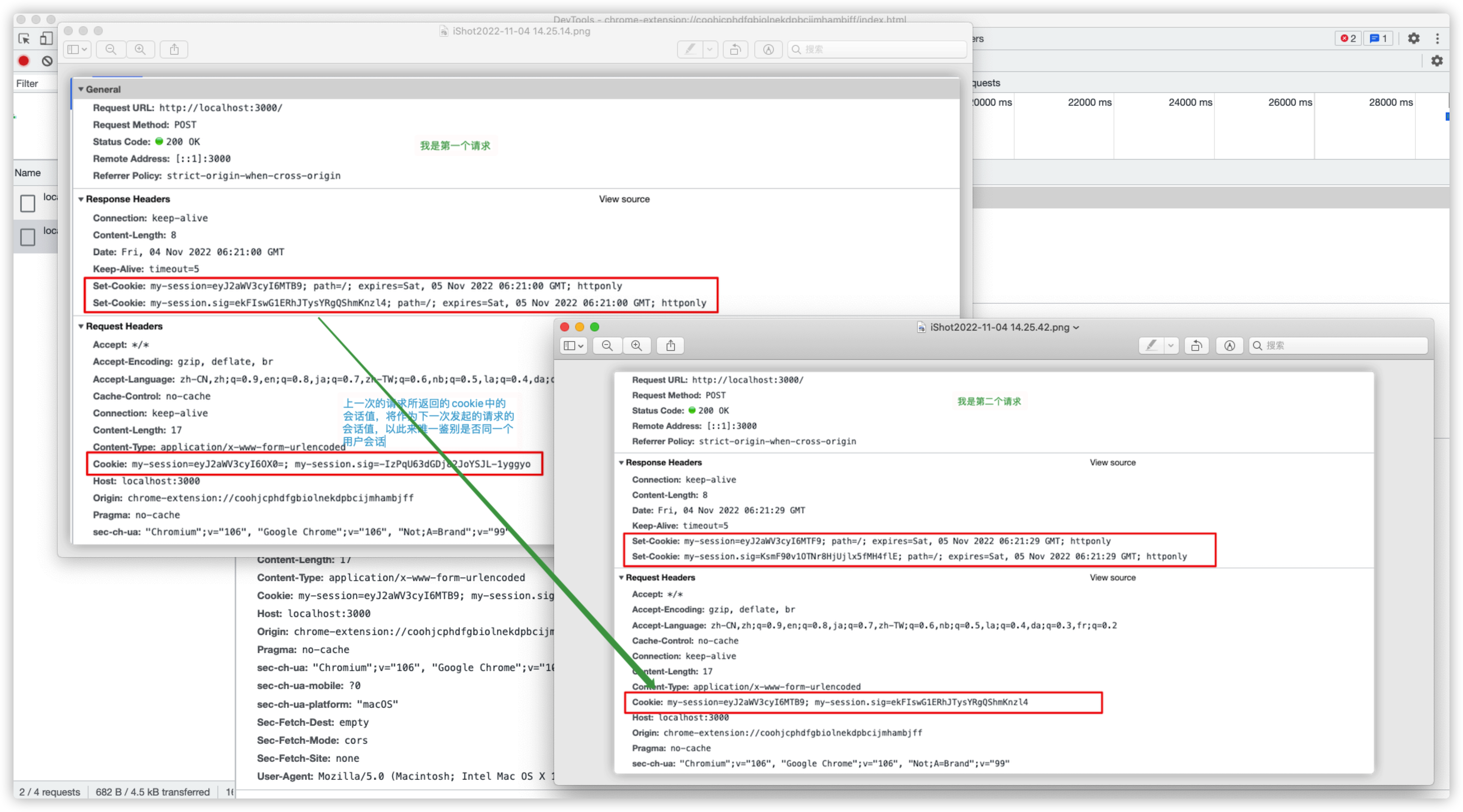Zoom out in the 14.25.42 Preview window
This screenshot has height=812, width=1463.
click(607, 346)
